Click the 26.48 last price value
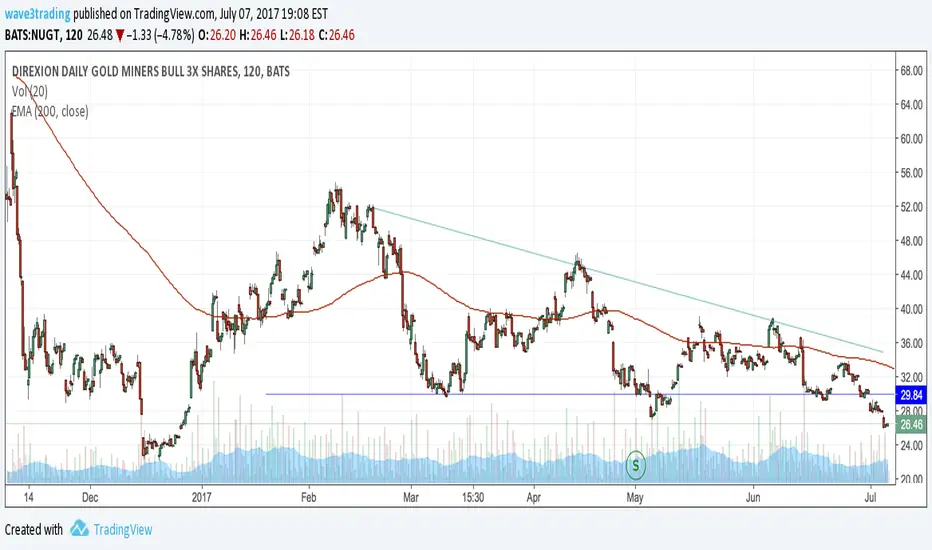 [99, 35]
